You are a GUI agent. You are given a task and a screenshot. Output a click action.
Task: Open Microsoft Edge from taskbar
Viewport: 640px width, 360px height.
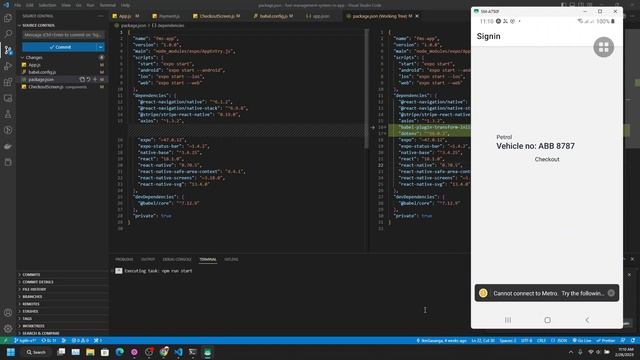click(120, 352)
